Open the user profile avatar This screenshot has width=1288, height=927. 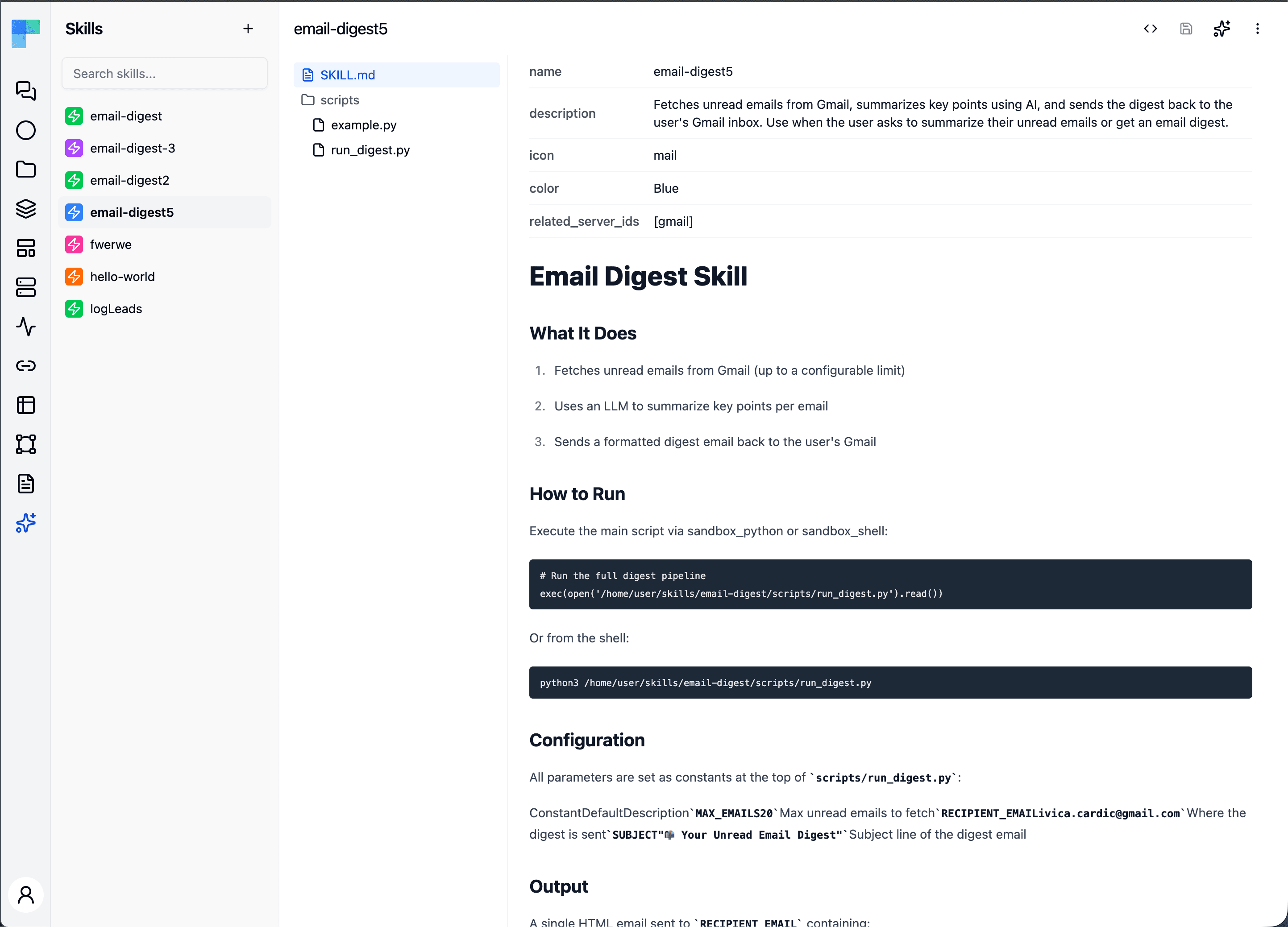point(25,894)
